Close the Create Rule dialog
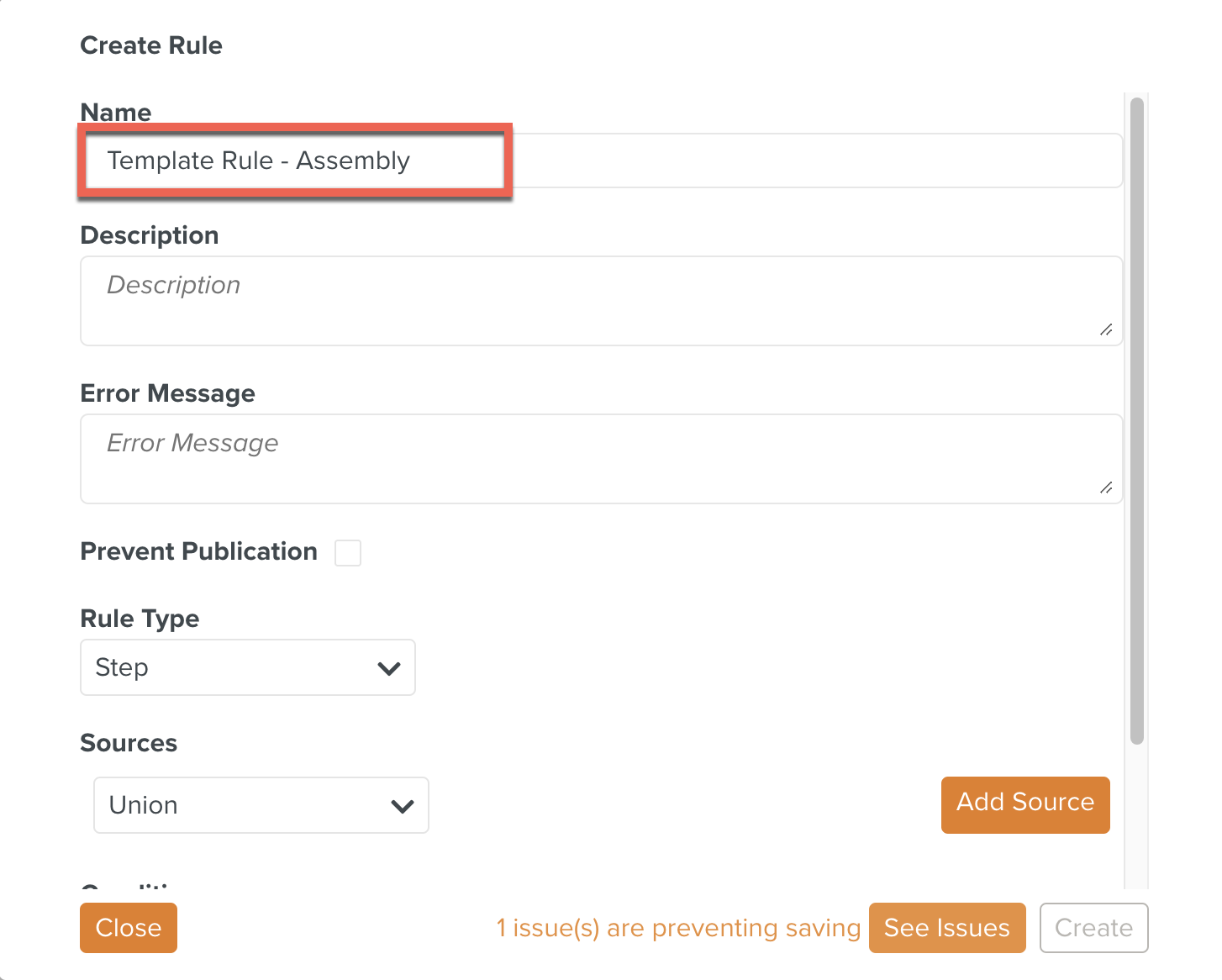This screenshot has width=1222, height=980. (129, 928)
